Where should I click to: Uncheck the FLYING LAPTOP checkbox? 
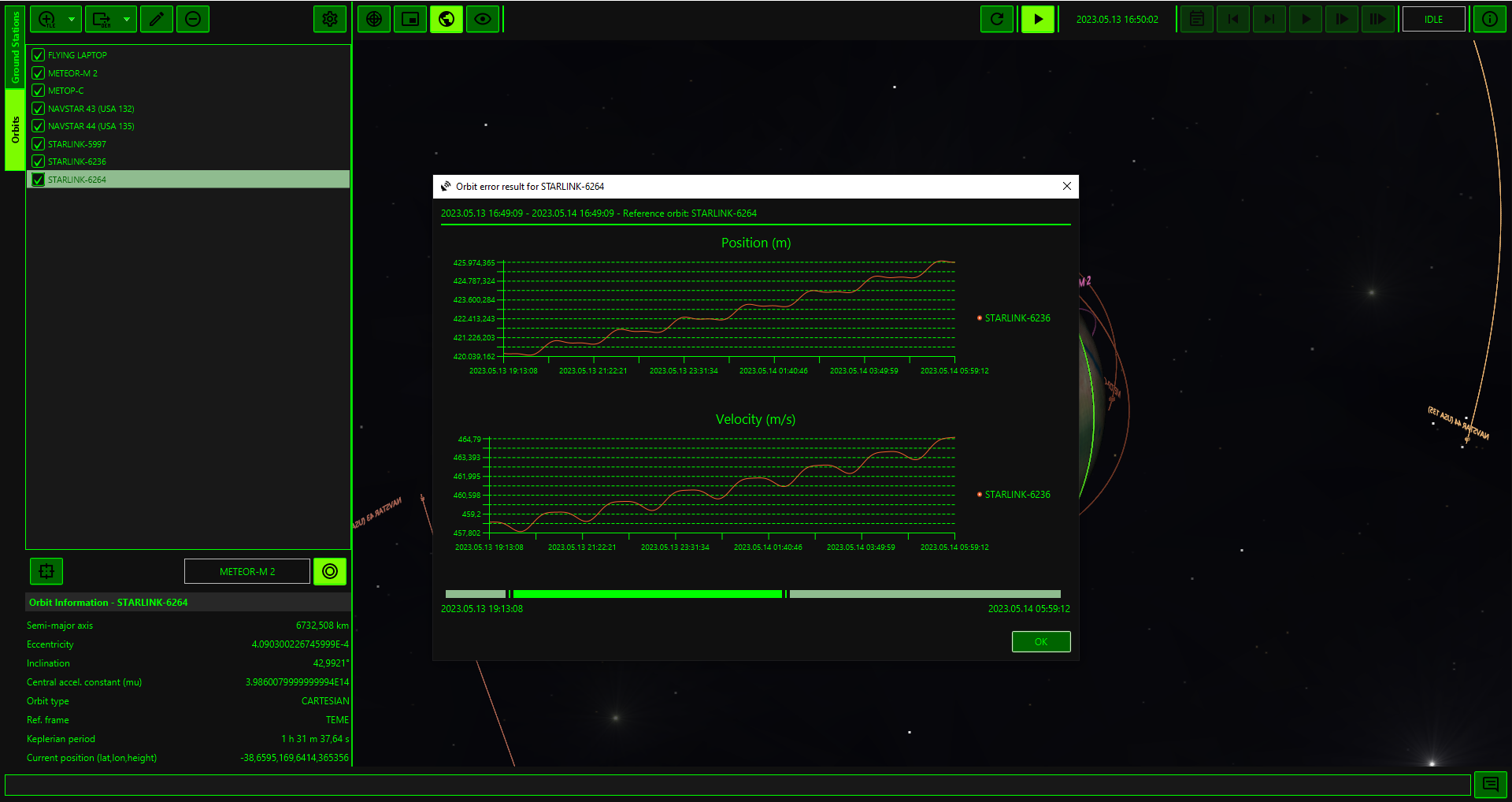click(38, 55)
